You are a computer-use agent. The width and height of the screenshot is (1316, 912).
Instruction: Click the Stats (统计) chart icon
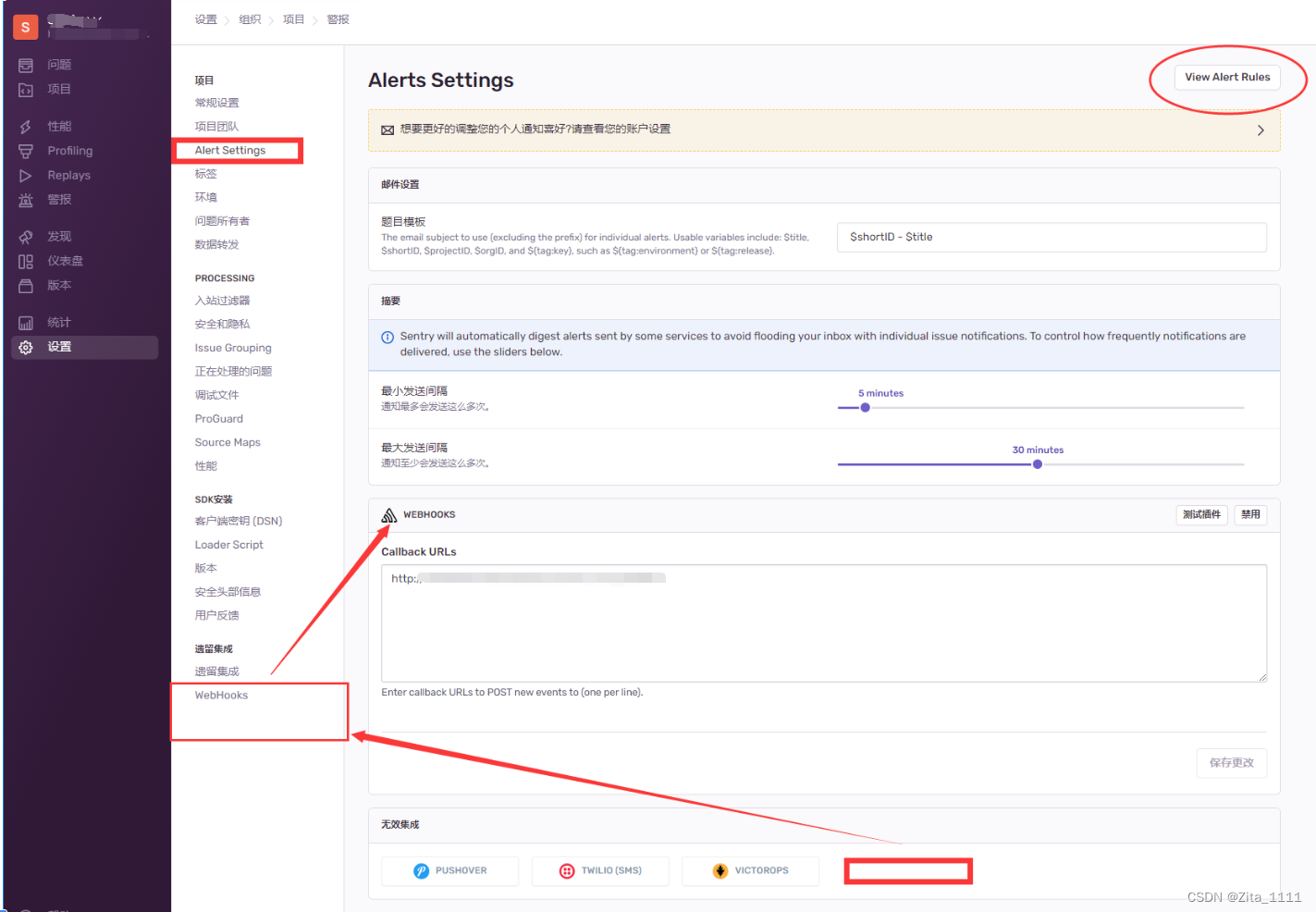(26, 323)
